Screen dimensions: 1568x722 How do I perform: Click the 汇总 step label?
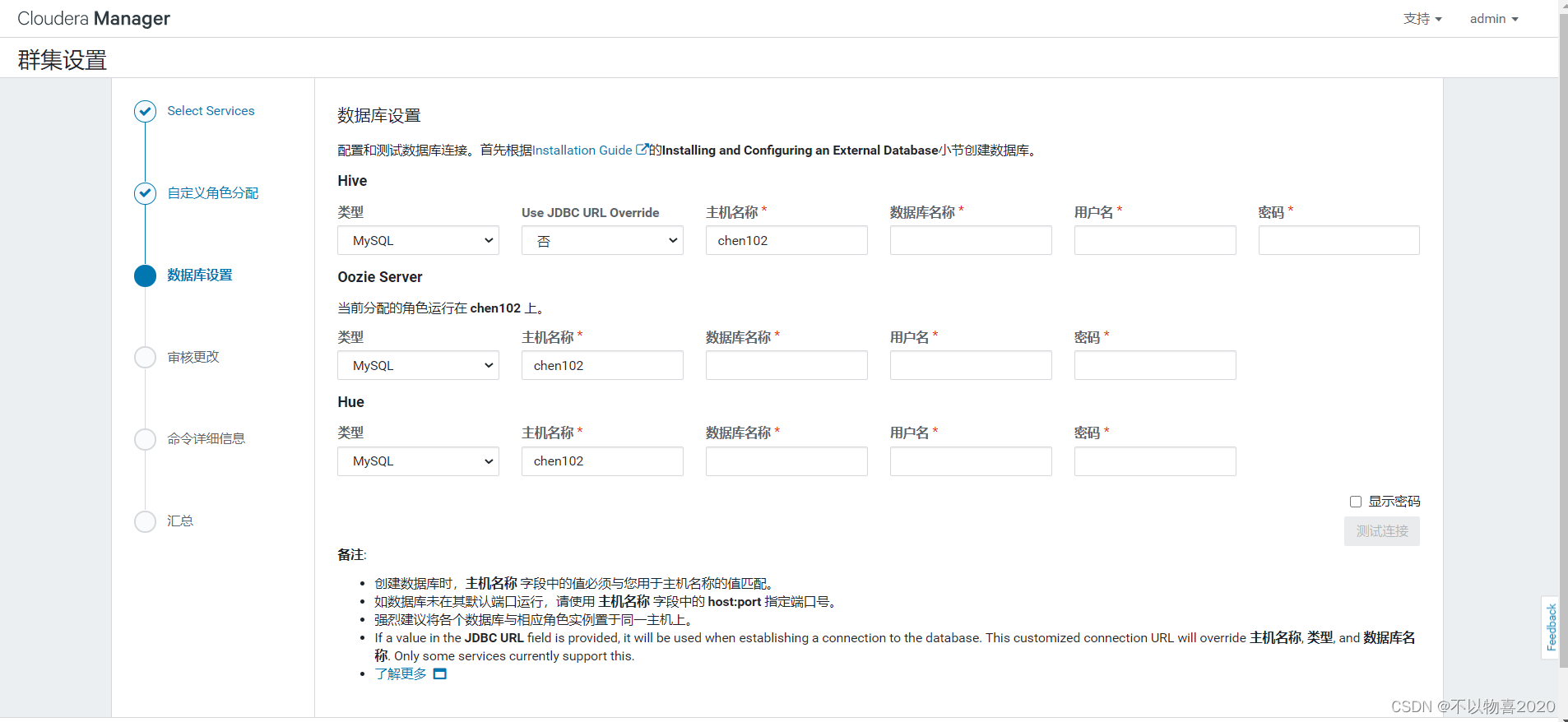click(x=180, y=521)
